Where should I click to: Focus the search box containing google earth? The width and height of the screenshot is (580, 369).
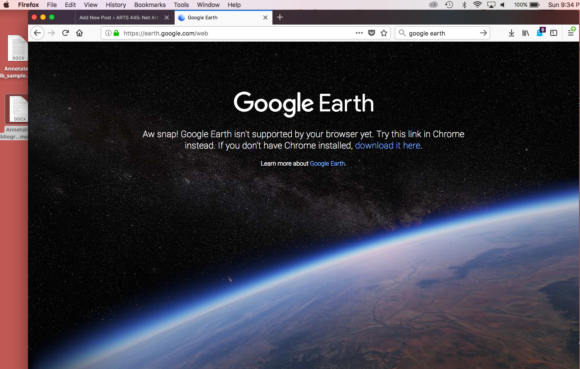click(x=443, y=33)
